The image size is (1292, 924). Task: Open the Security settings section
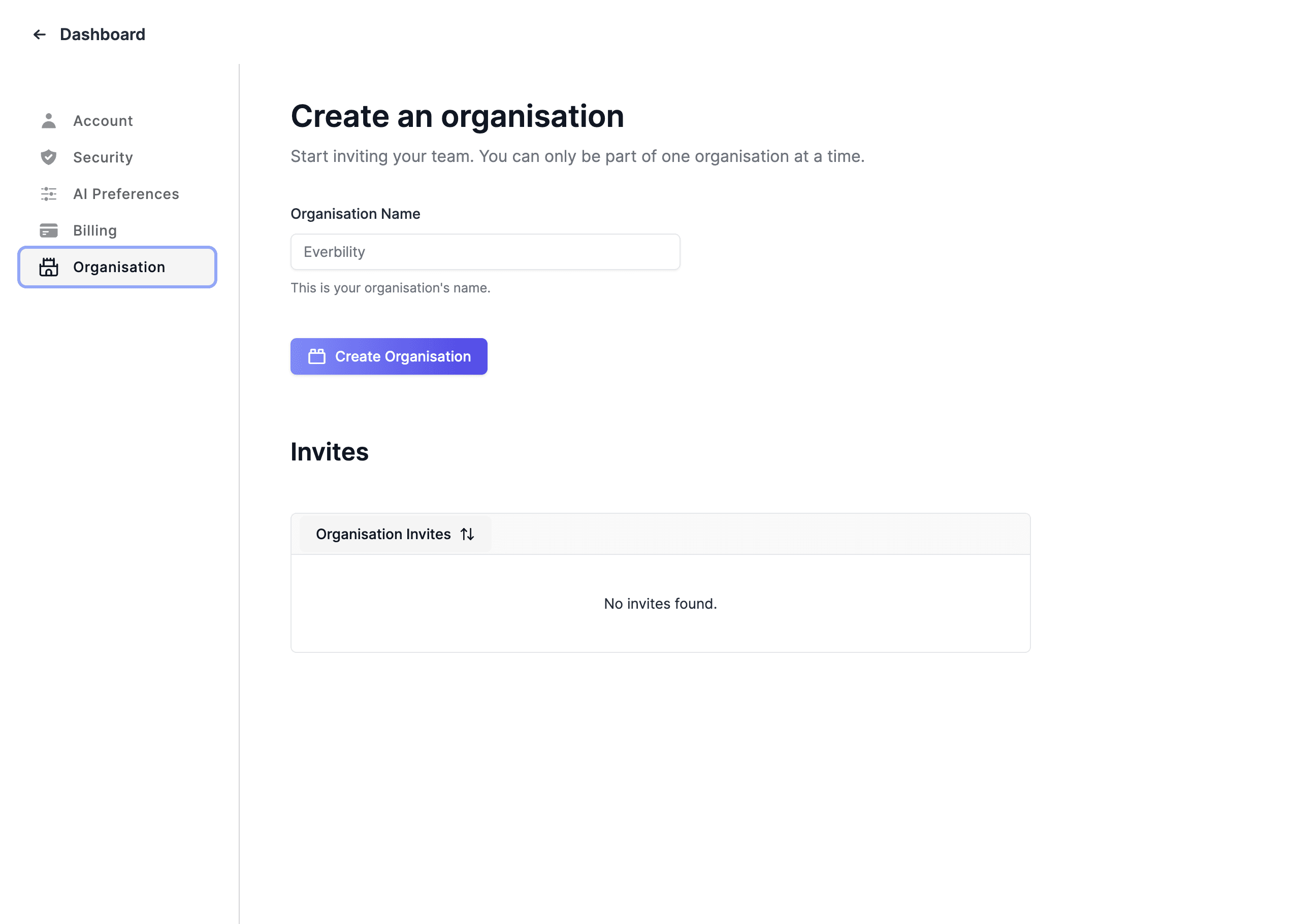point(103,157)
